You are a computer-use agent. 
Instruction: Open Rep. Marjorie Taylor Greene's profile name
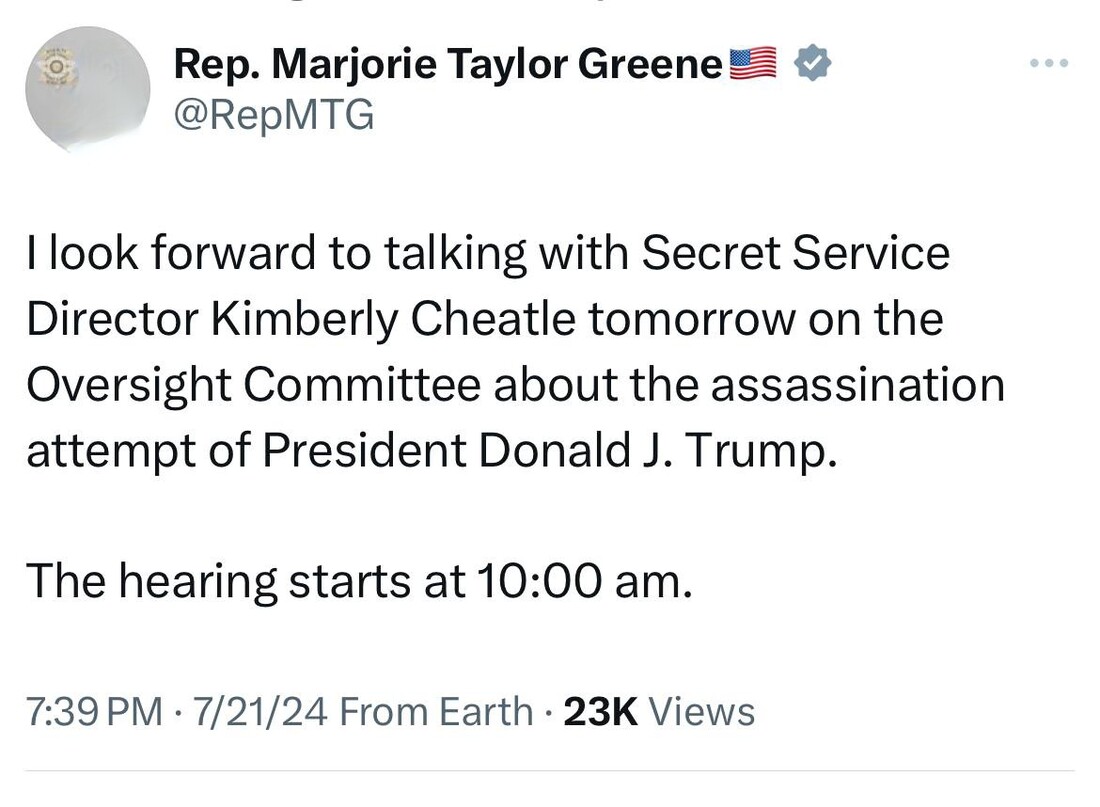(x=447, y=66)
